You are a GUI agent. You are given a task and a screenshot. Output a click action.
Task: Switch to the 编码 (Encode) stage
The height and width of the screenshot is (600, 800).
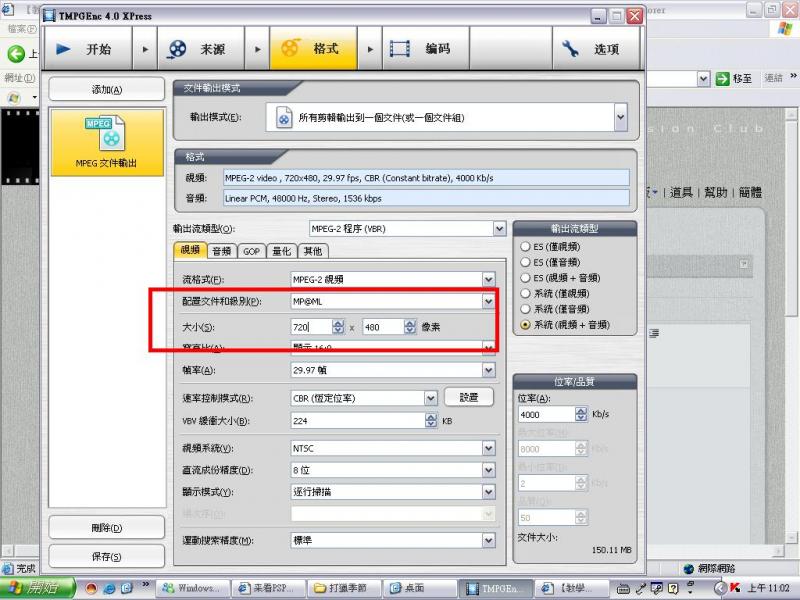pyautogui.click(x=426, y=48)
